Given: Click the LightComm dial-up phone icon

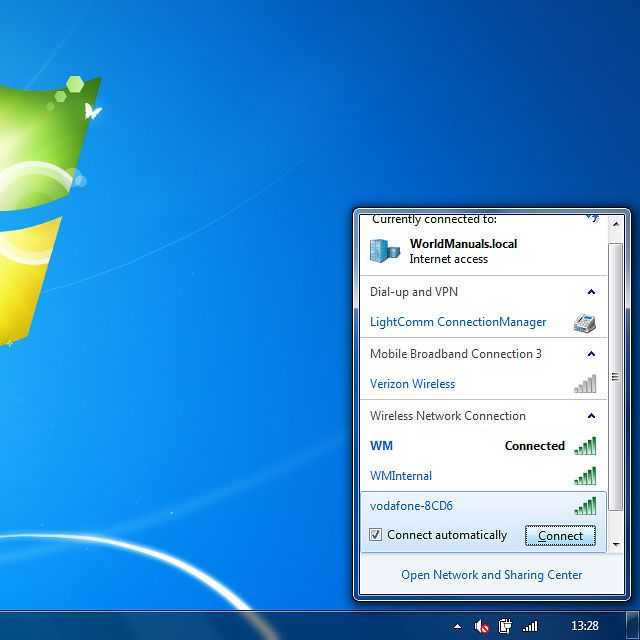Looking at the screenshot, I should (585, 322).
